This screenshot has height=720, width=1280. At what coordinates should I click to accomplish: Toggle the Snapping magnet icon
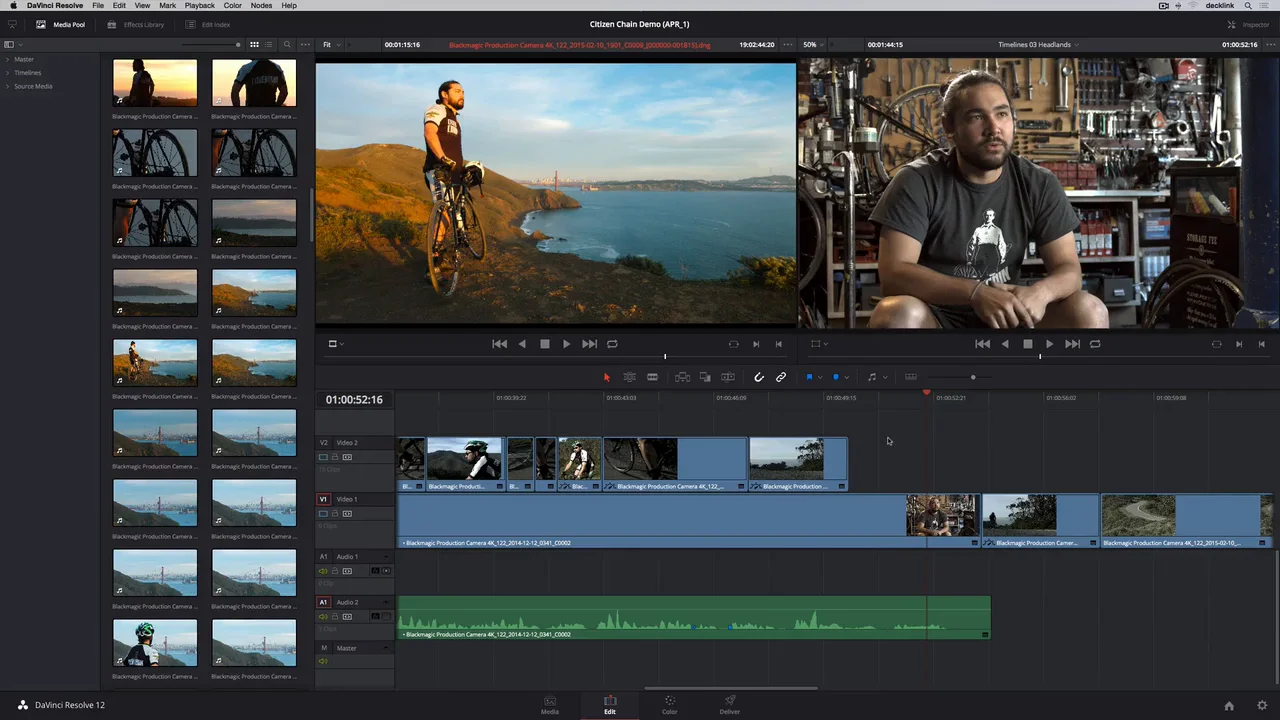click(758, 377)
